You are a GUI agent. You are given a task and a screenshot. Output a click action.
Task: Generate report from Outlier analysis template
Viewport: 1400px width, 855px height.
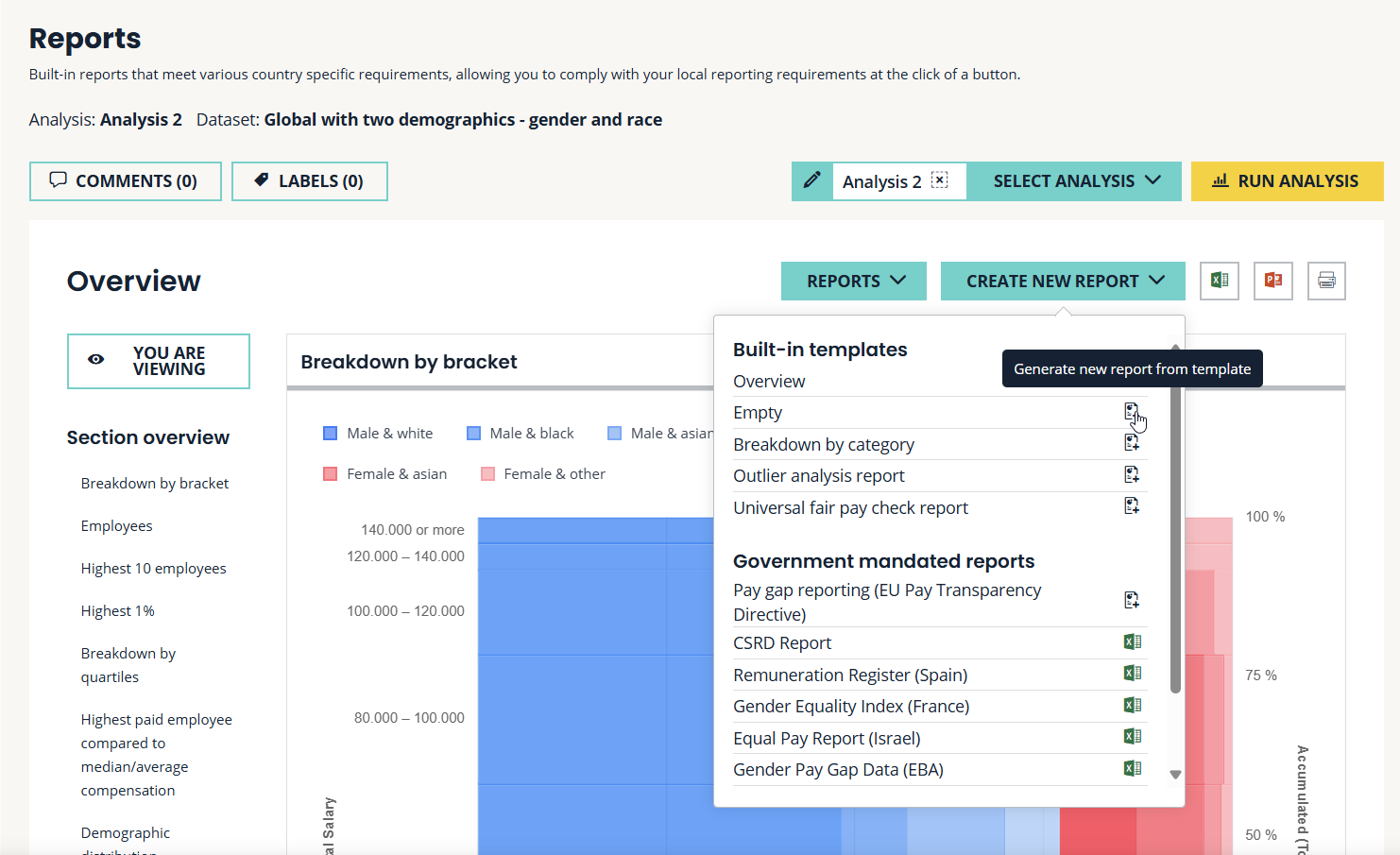(1131, 474)
